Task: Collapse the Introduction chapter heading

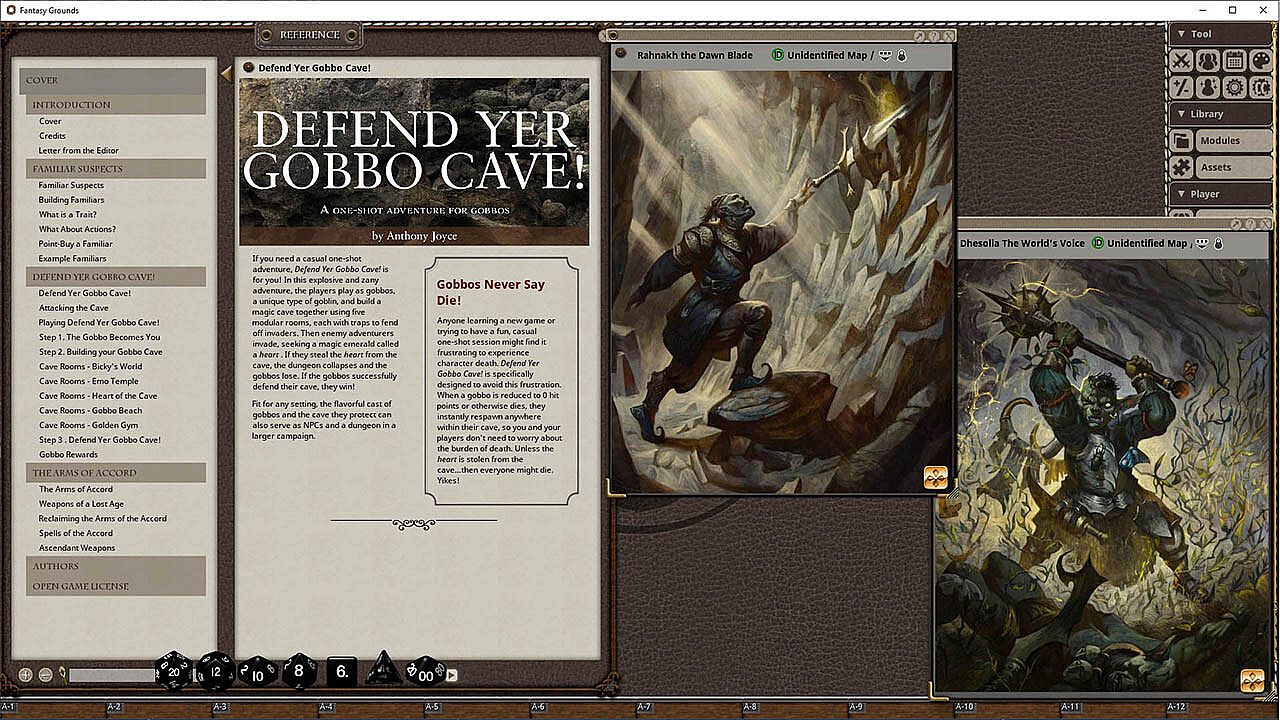Action: pos(116,105)
